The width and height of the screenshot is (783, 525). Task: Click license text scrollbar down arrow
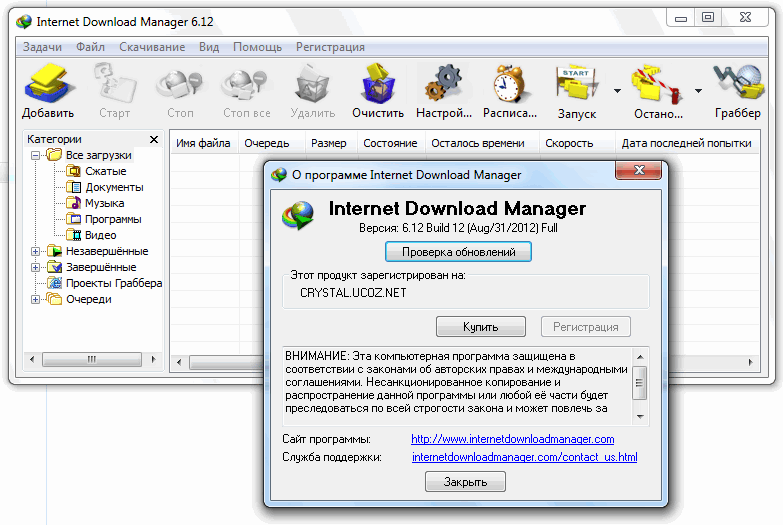point(640,417)
